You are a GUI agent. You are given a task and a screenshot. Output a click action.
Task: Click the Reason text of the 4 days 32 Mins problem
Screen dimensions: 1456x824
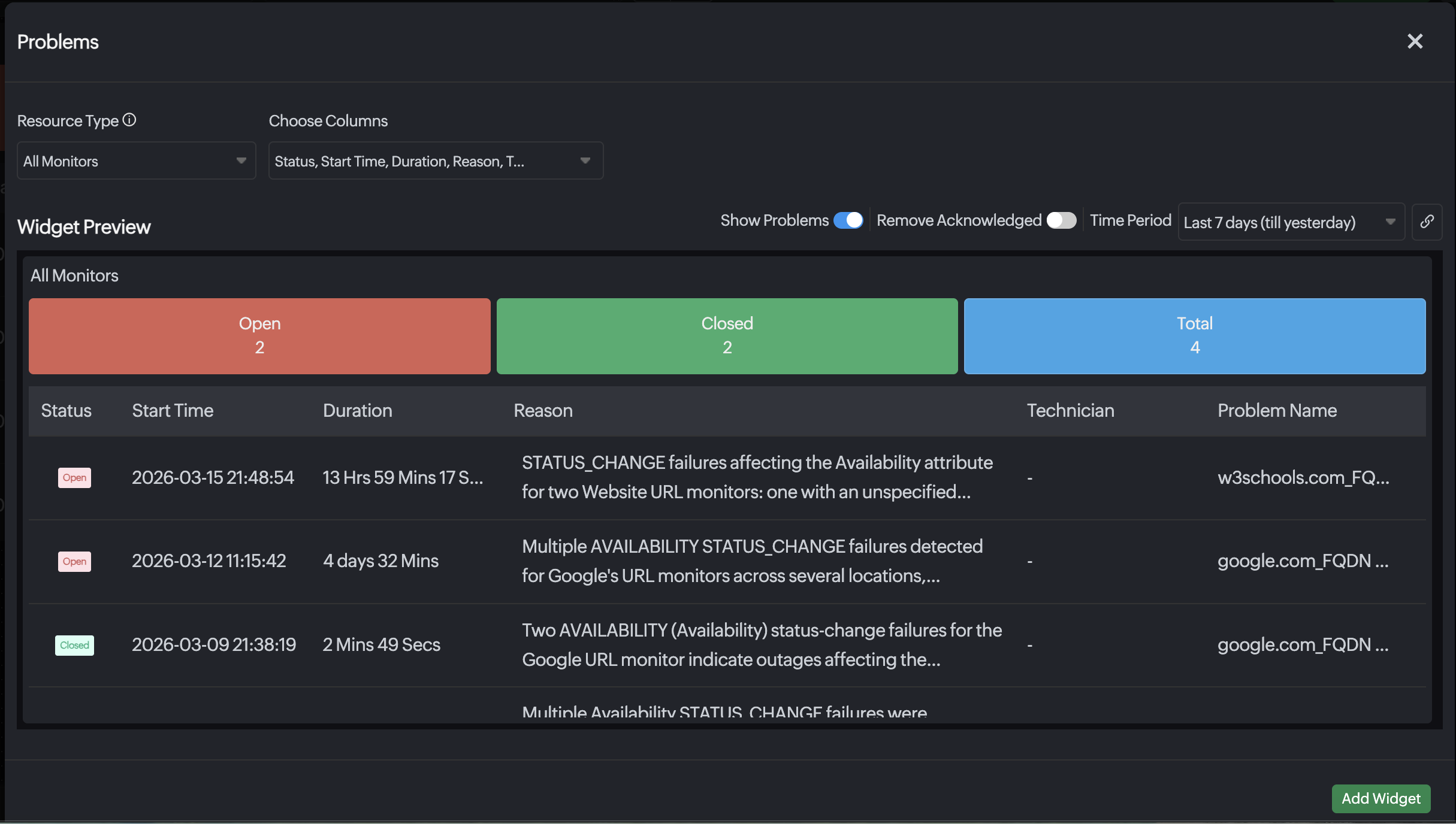pos(752,561)
